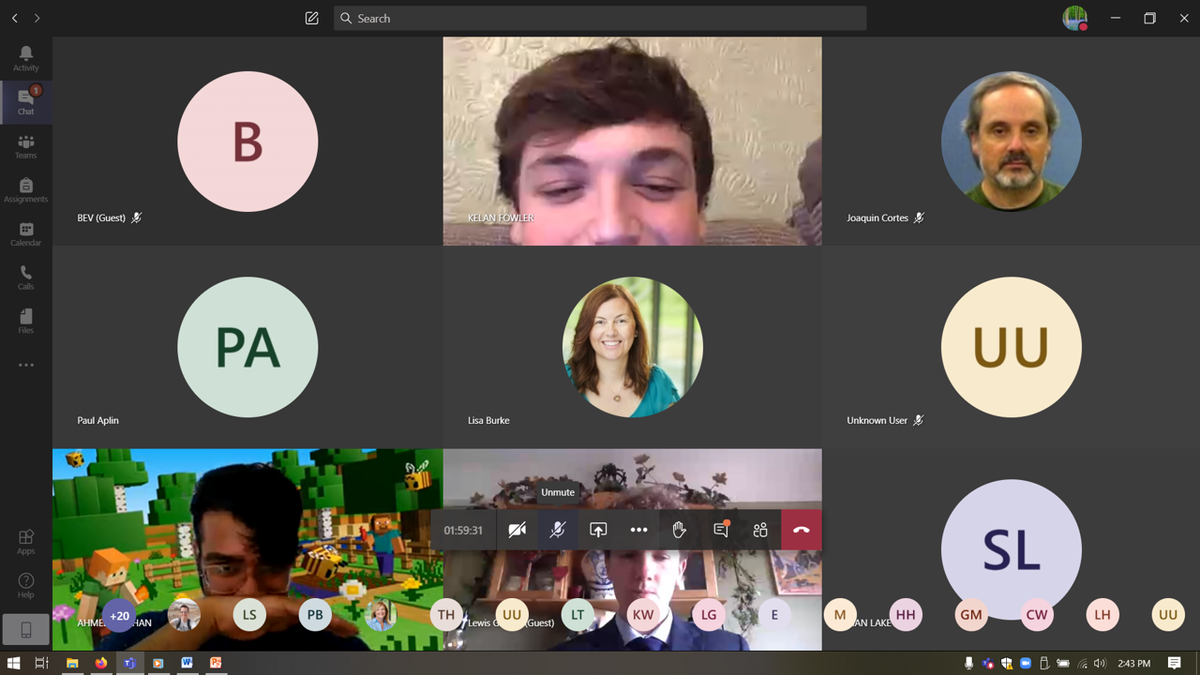Open Task View on the taskbar
The image size is (1200, 675).
(42, 663)
